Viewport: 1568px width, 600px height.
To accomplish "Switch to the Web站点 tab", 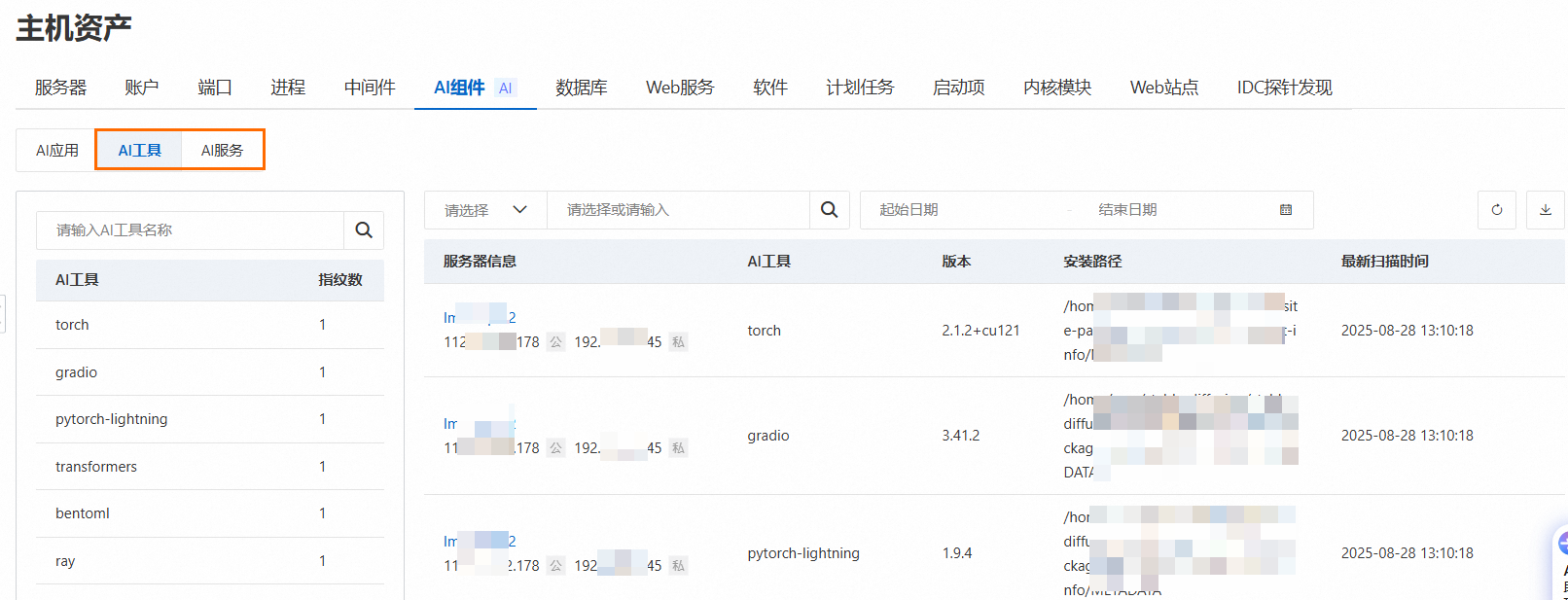I will coord(1164,88).
